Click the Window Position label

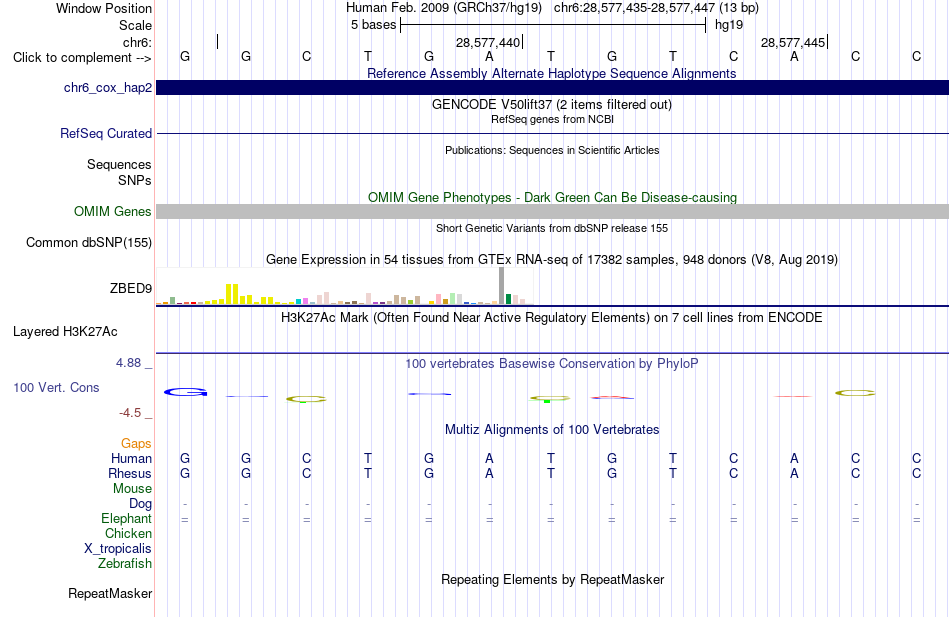(104, 8)
